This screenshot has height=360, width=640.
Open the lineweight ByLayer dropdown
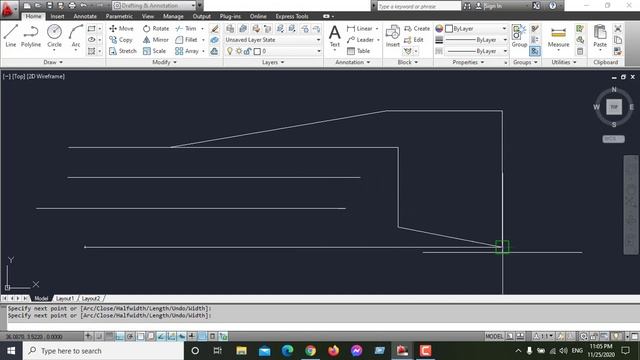point(476,40)
